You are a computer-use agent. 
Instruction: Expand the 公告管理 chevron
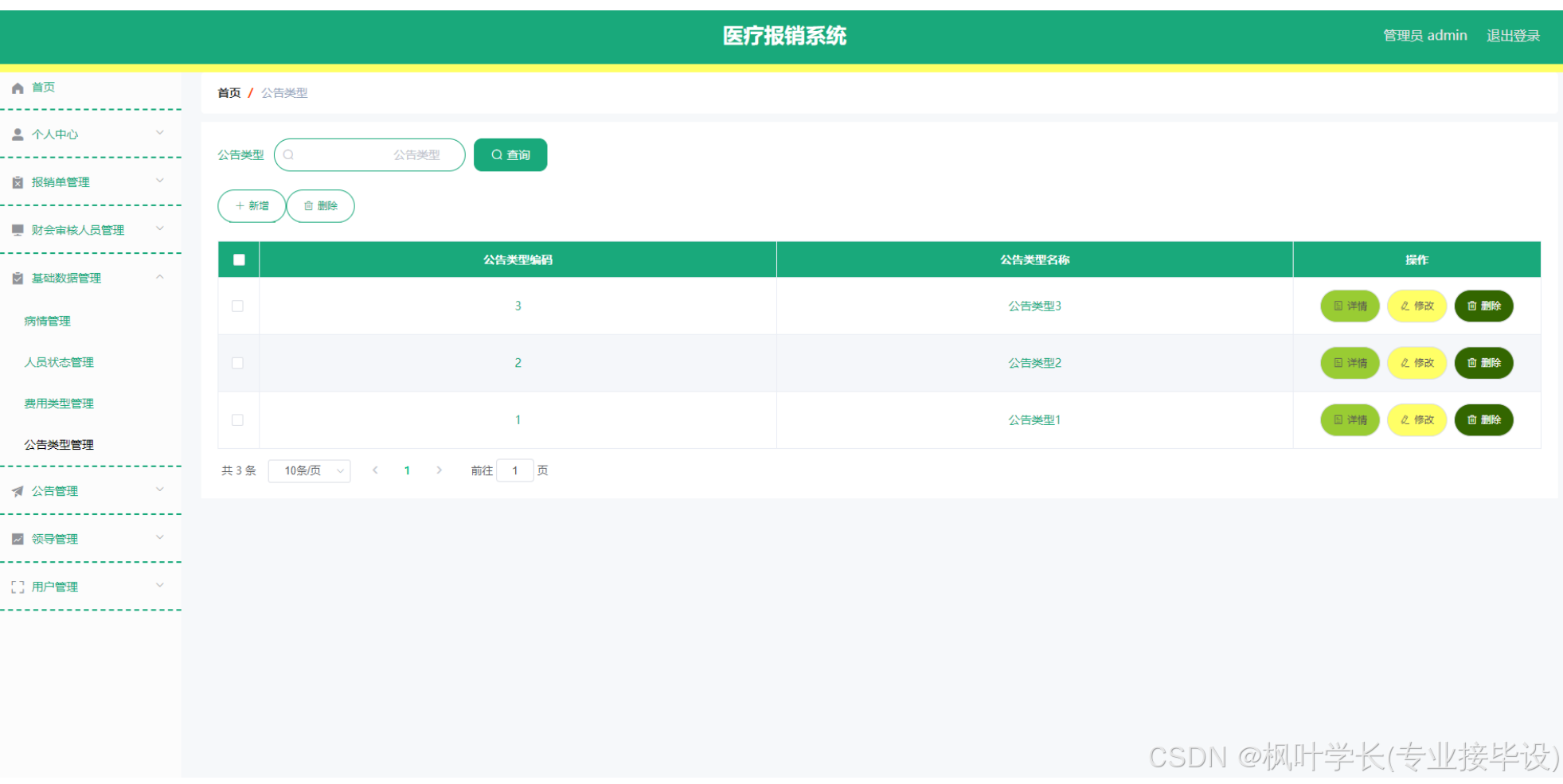coord(160,490)
